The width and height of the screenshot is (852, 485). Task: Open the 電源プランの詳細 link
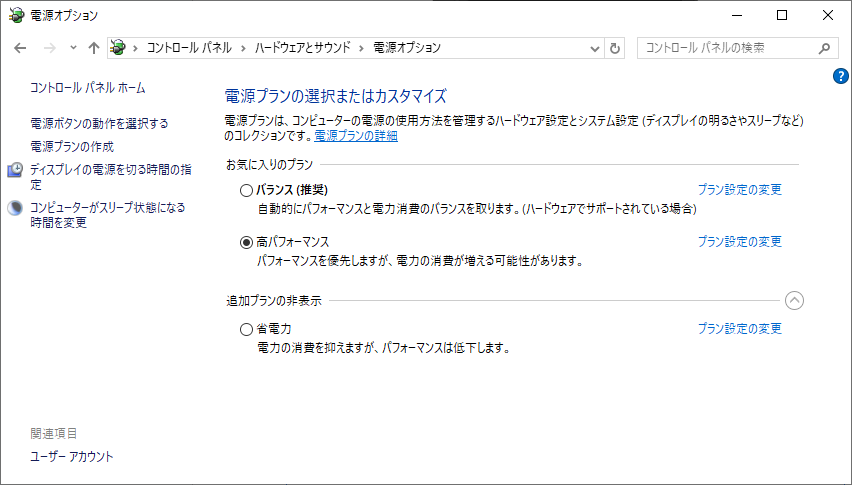[x=356, y=136]
